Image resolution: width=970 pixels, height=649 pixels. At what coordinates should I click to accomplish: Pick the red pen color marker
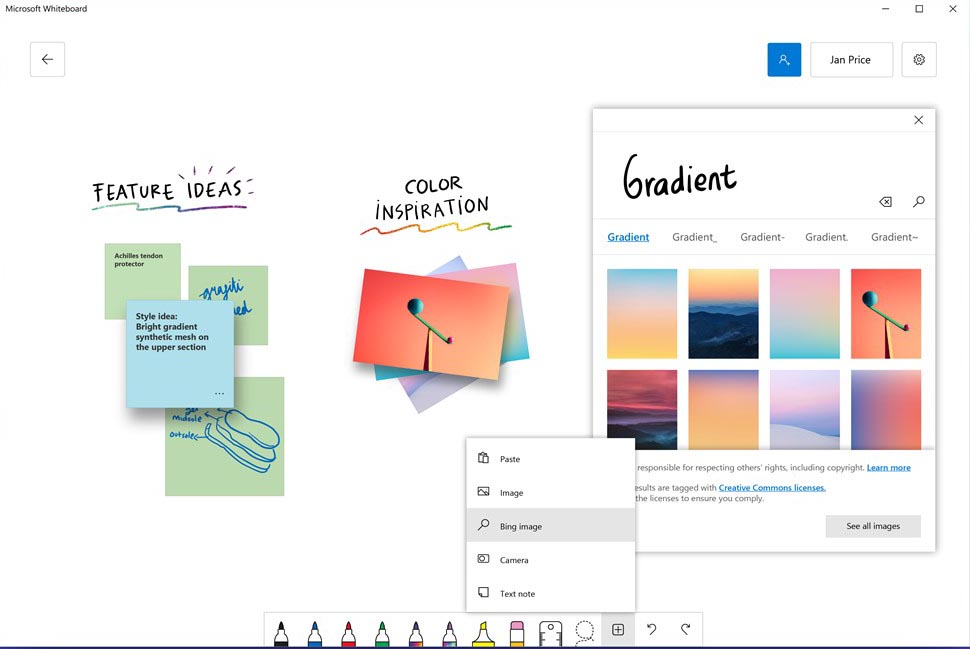click(346, 630)
